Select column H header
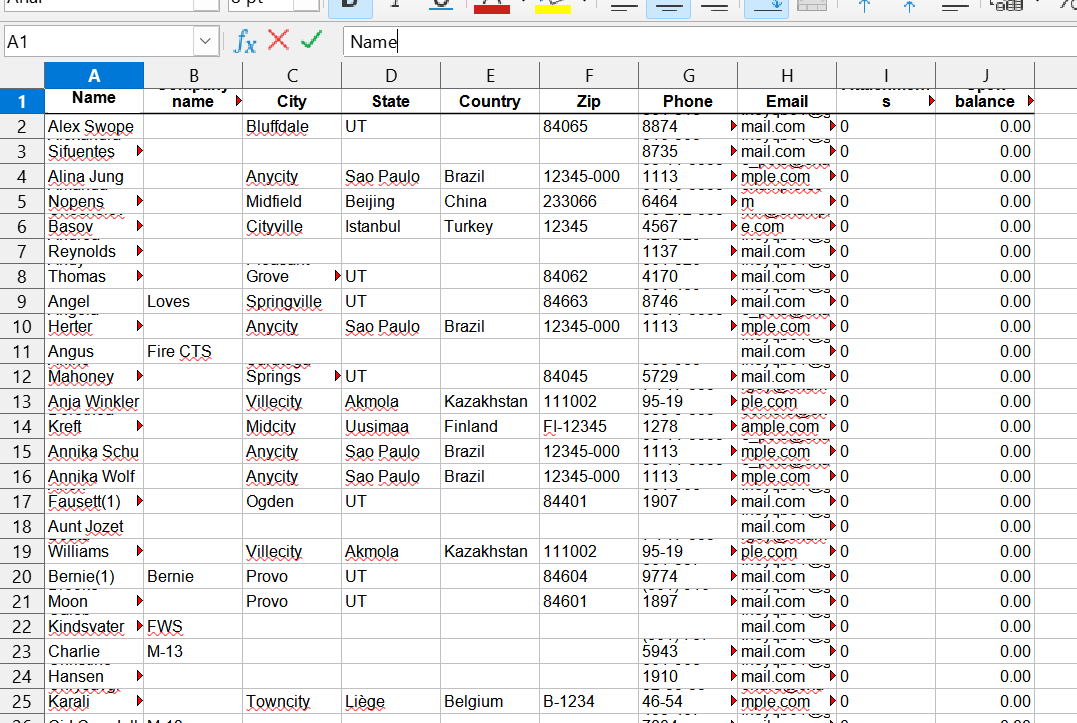The width and height of the screenshot is (1077, 723). 786,76
